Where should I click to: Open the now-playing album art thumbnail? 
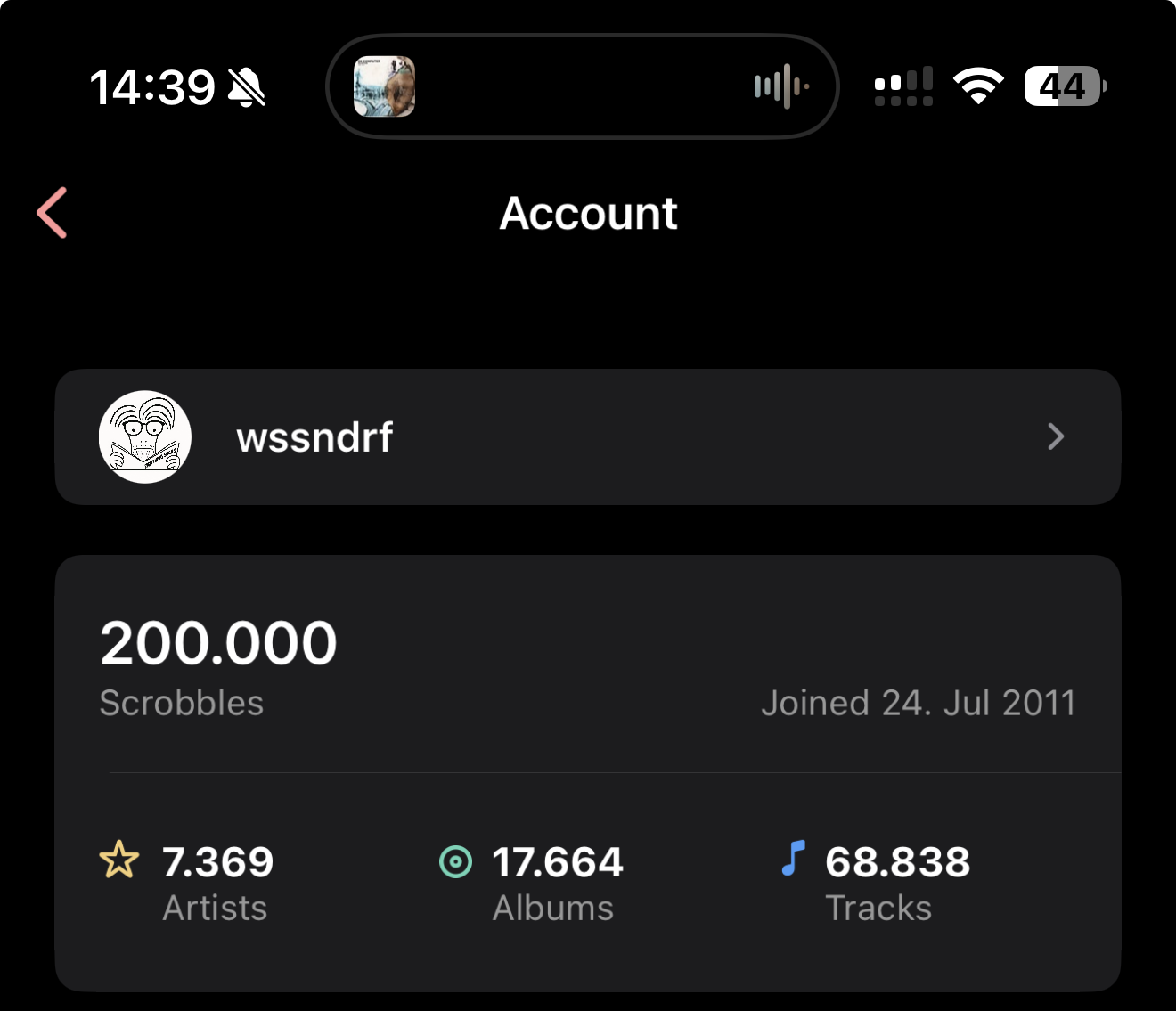[385, 86]
